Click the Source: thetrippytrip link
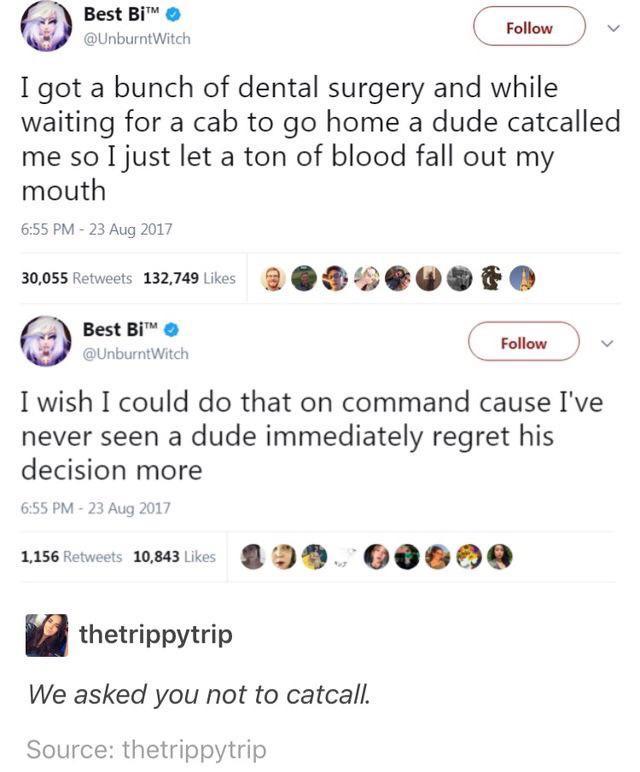The image size is (640, 772). pyautogui.click(x=147, y=750)
